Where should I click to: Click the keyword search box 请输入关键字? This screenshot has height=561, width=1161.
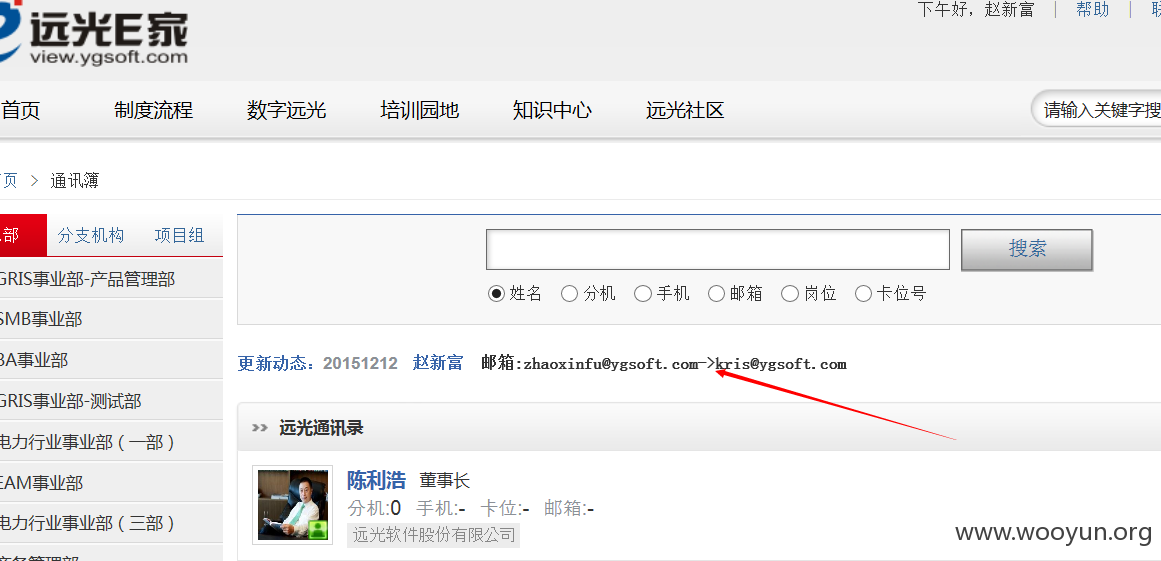click(1097, 111)
